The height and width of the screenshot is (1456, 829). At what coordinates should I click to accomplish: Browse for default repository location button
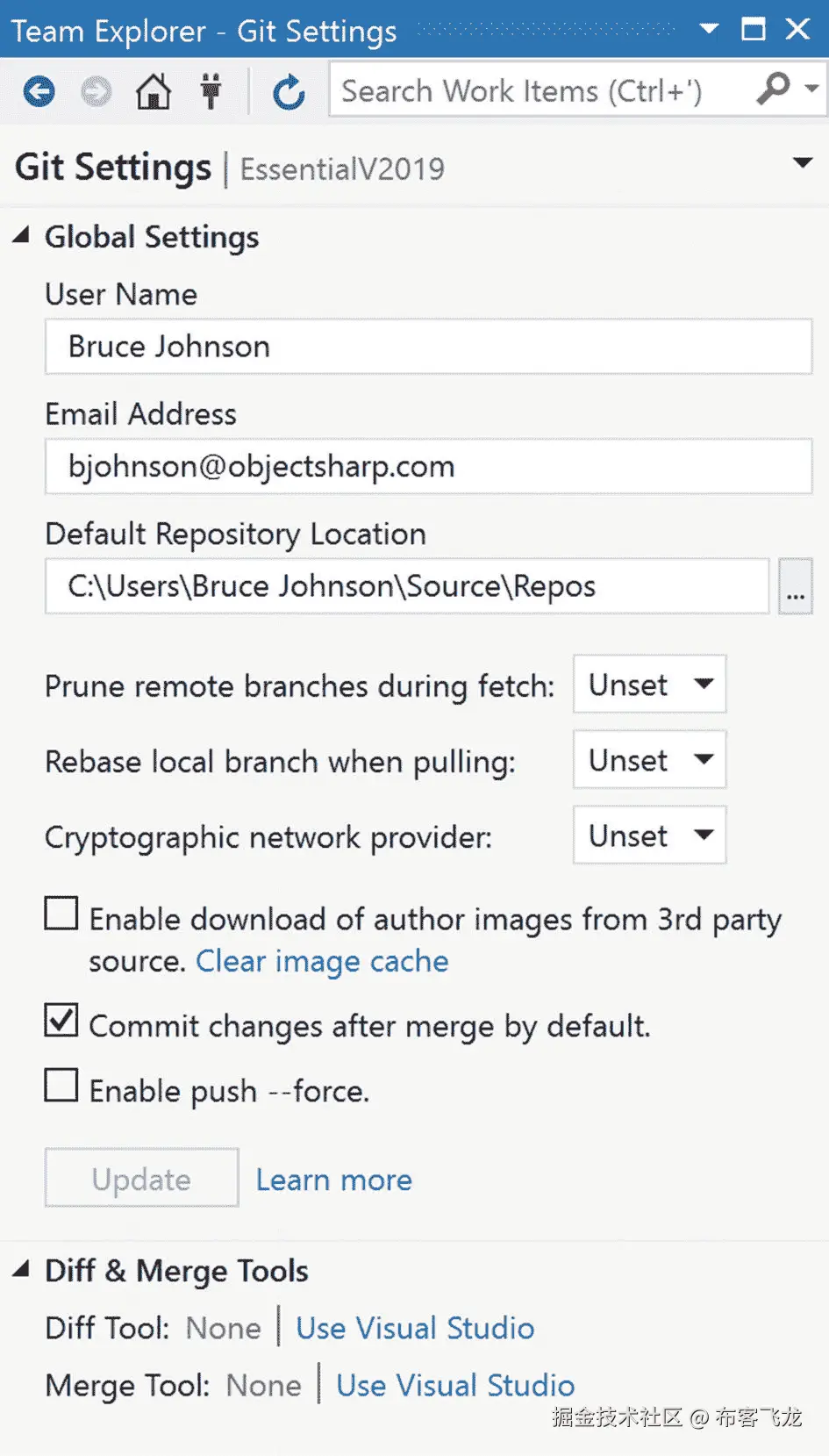[795, 586]
